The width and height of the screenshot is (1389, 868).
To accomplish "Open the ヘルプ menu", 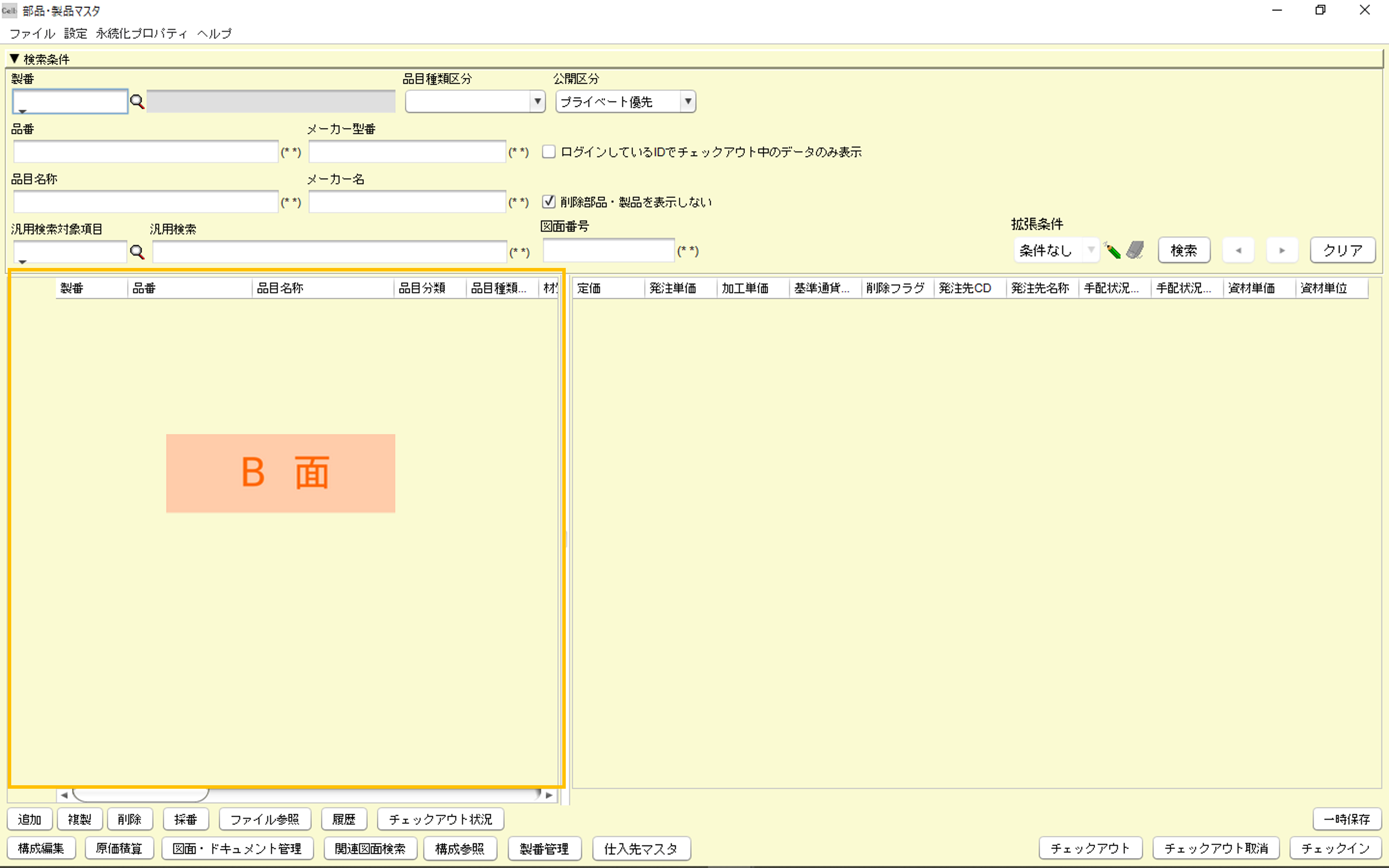I will coord(214,33).
